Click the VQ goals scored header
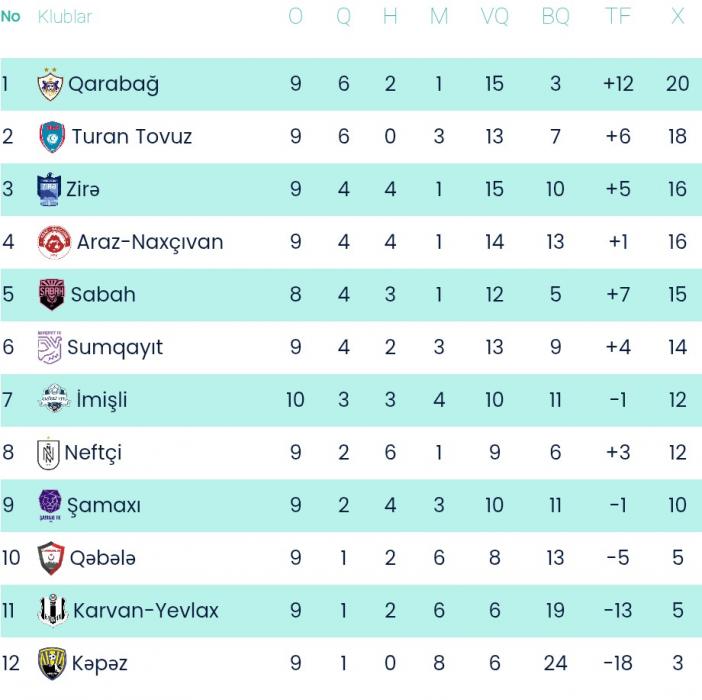Screen dimensions: 702x700 click(x=494, y=17)
